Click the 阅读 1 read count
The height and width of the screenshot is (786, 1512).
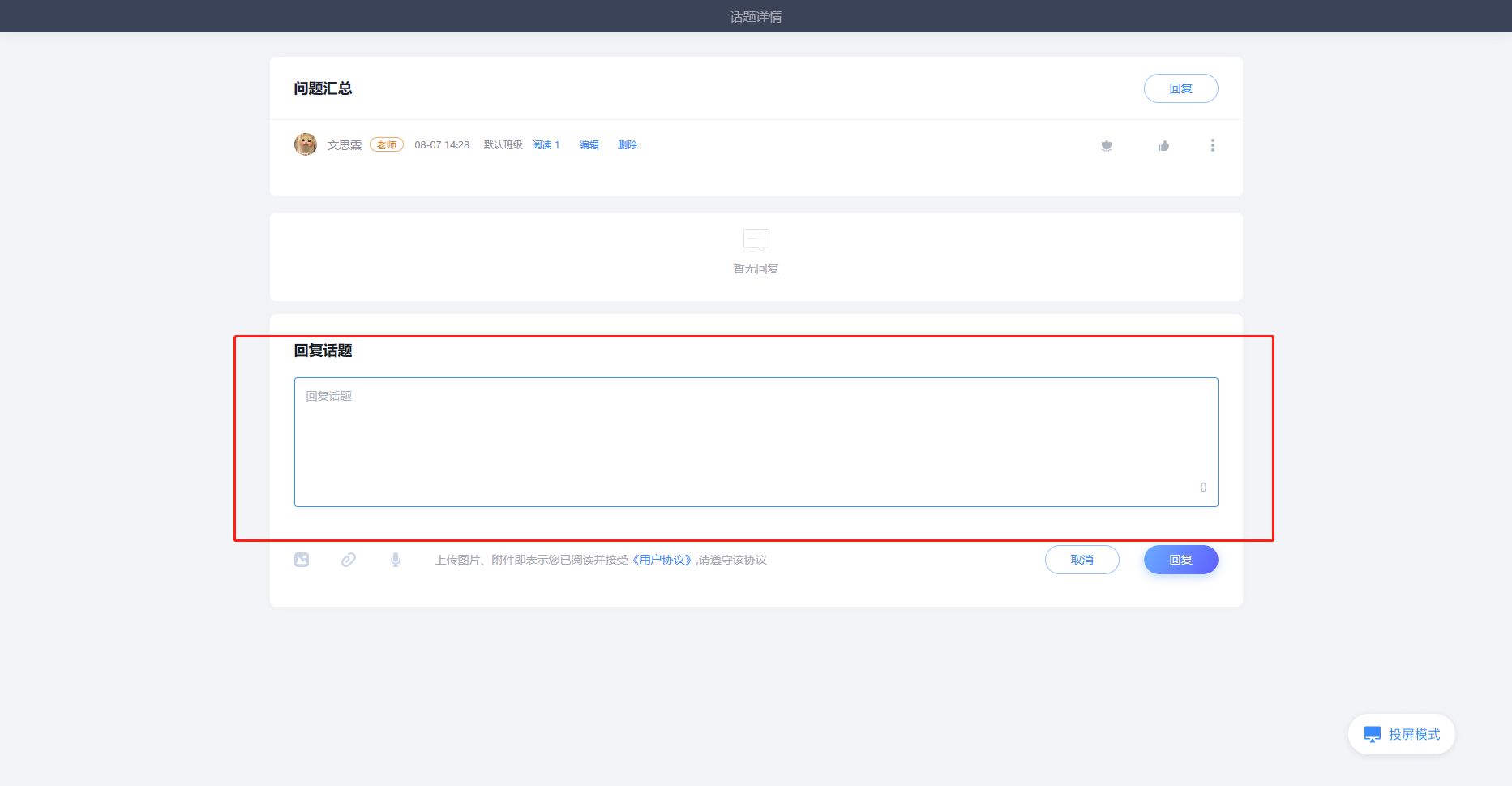point(546,145)
